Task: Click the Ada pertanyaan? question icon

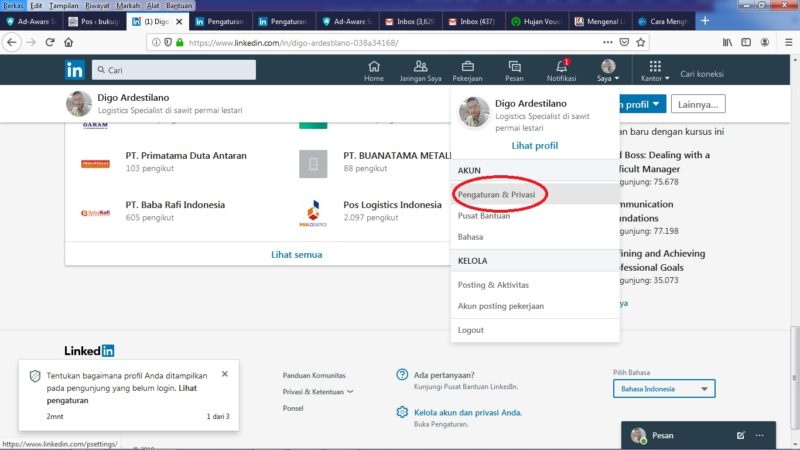Action: pyautogui.click(x=402, y=374)
